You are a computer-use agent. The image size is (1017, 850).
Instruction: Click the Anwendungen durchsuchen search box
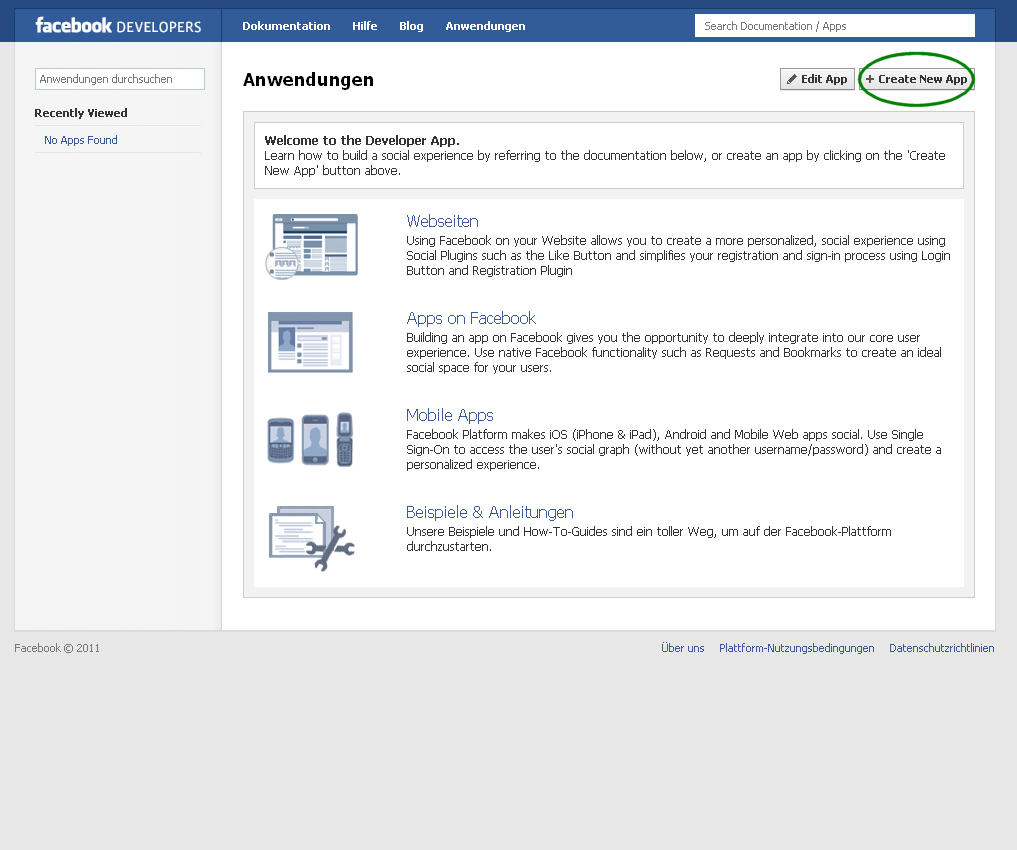[x=119, y=79]
